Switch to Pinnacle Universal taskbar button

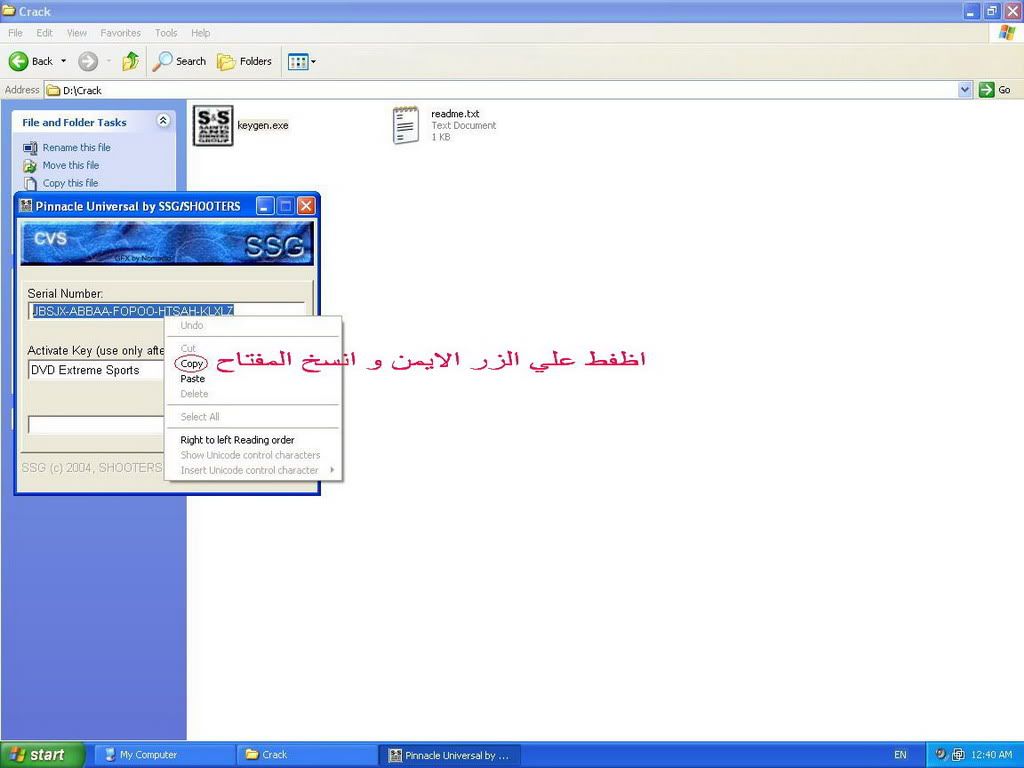450,755
